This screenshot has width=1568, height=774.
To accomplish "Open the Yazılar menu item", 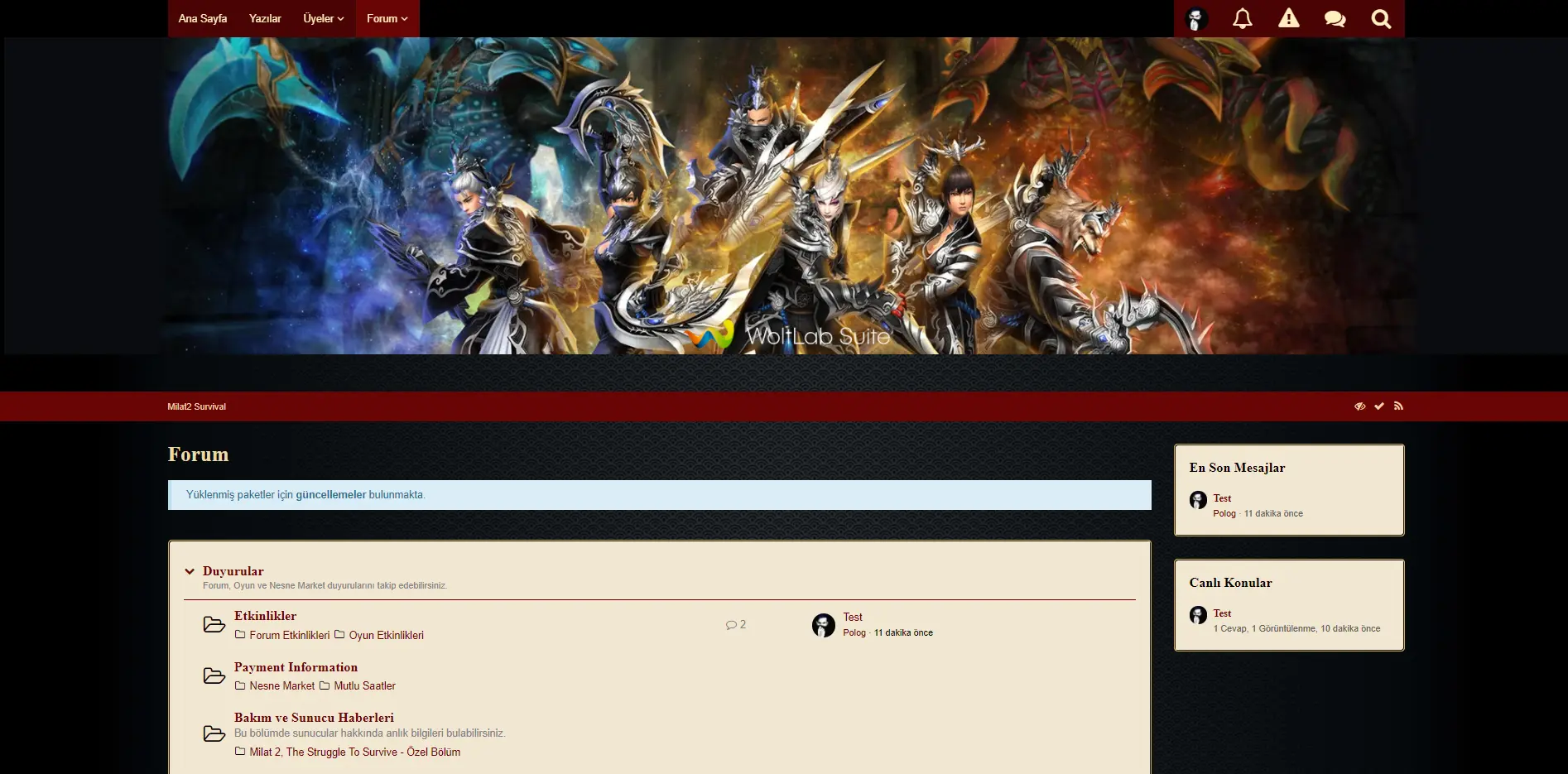I will point(265,18).
